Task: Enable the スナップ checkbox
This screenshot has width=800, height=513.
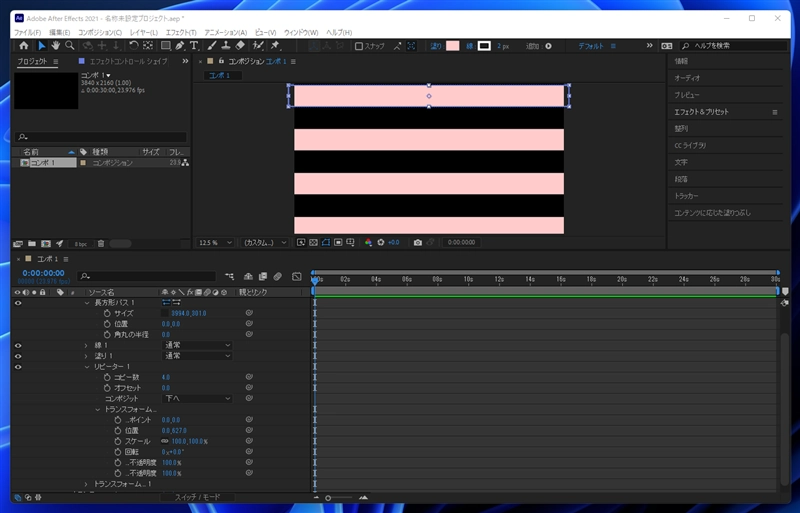Action: click(360, 46)
